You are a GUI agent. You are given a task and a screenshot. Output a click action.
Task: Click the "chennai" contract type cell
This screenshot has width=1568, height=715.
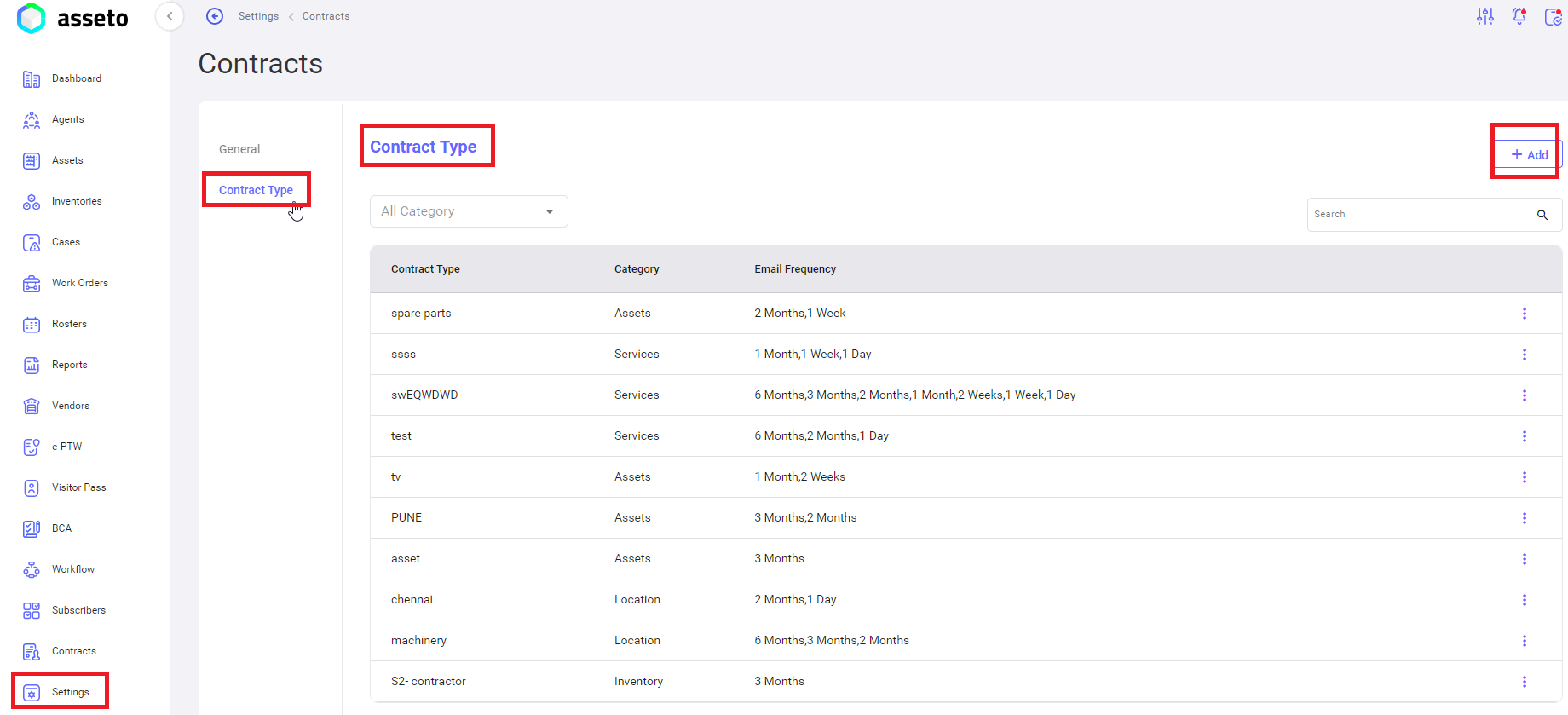tap(412, 600)
